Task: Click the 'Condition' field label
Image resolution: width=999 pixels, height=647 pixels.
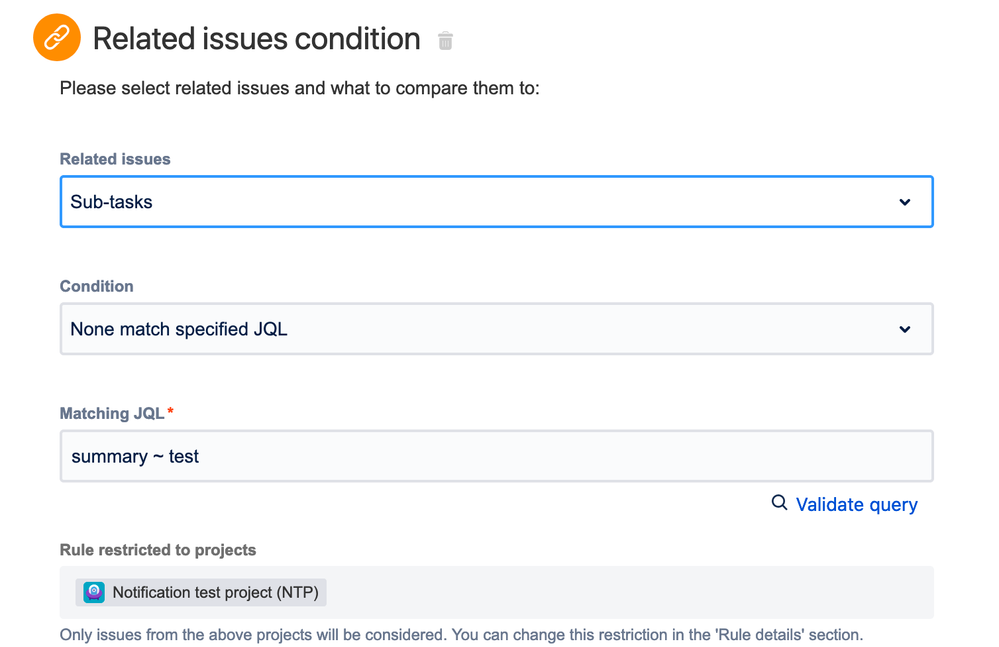Action: pyautogui.click(x=97, y=286)
